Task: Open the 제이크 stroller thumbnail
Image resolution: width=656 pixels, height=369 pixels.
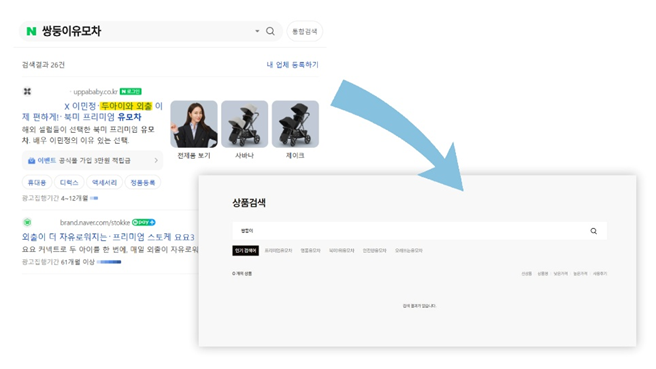Action: [295, 124]
